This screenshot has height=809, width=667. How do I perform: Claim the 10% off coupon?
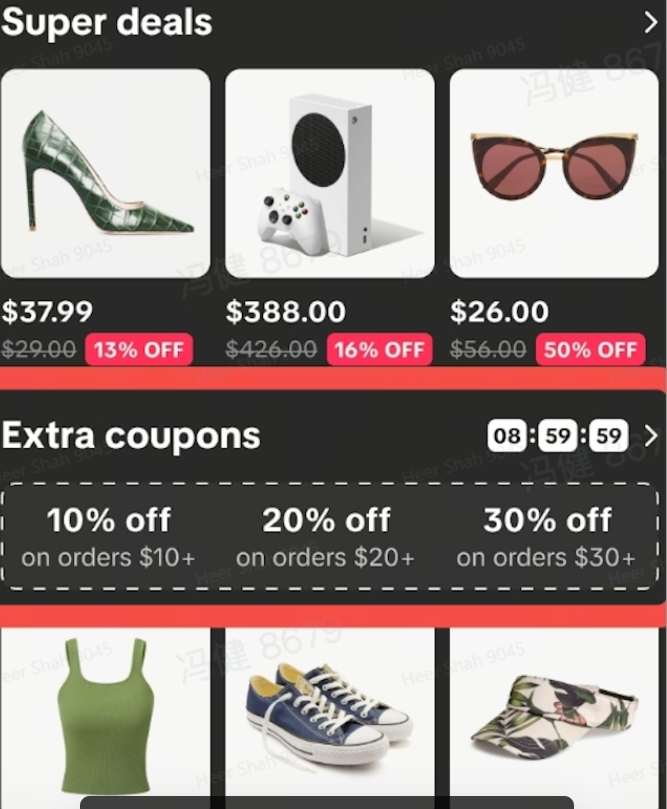pos(108,537)
